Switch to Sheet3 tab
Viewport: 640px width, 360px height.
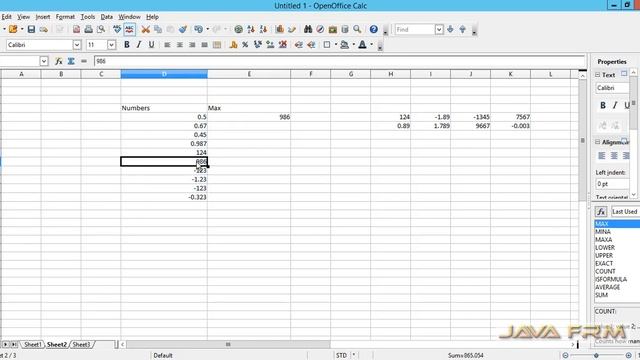81,344
